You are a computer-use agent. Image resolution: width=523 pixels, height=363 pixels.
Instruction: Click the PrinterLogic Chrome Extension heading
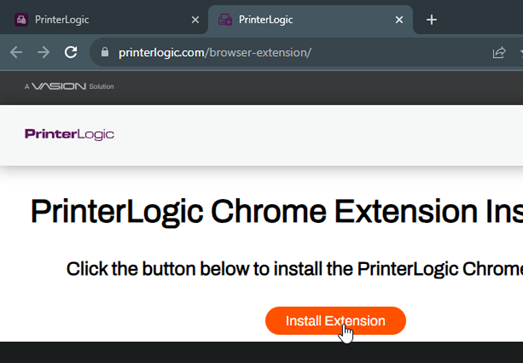pyautogui.click(x=277, y=212)
